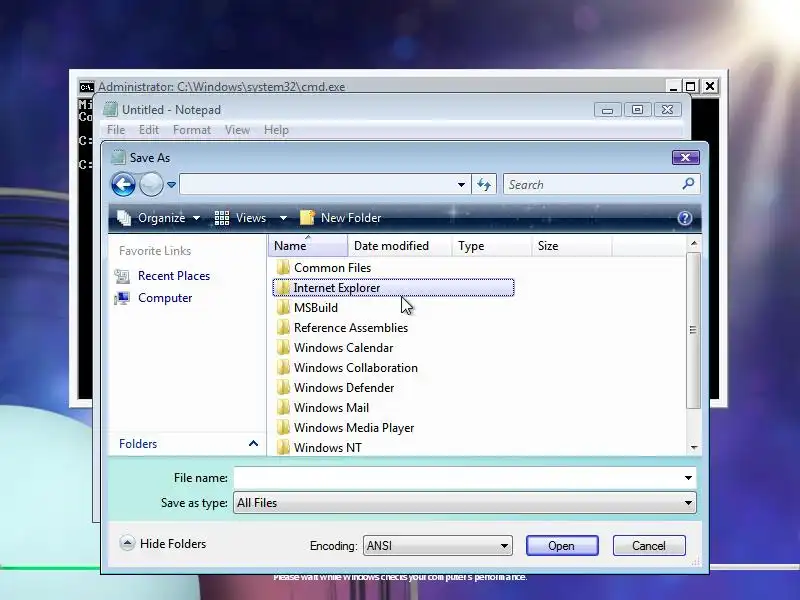This screenshot has height=600, width=800.
Task: Open Notepad Format menu
Action: tap(192, 130)
